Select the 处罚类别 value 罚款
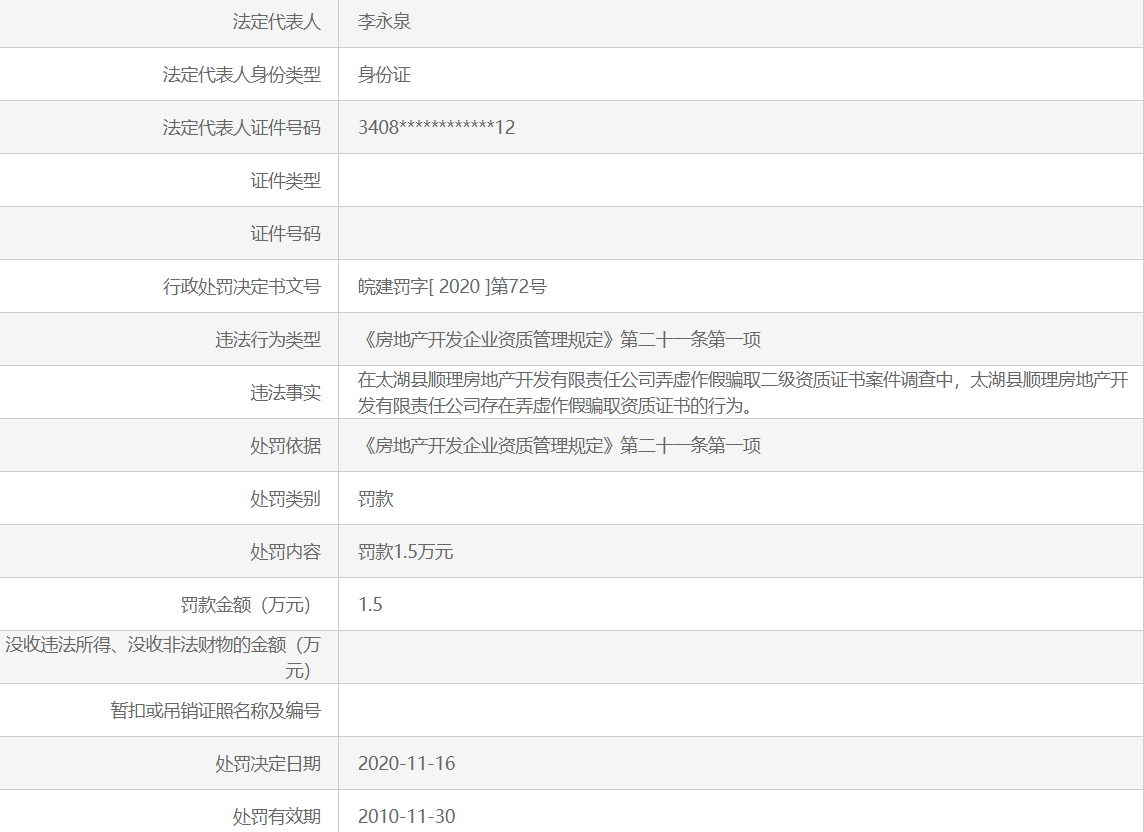The image size is (1144, 832). click(x=376, y=499)
